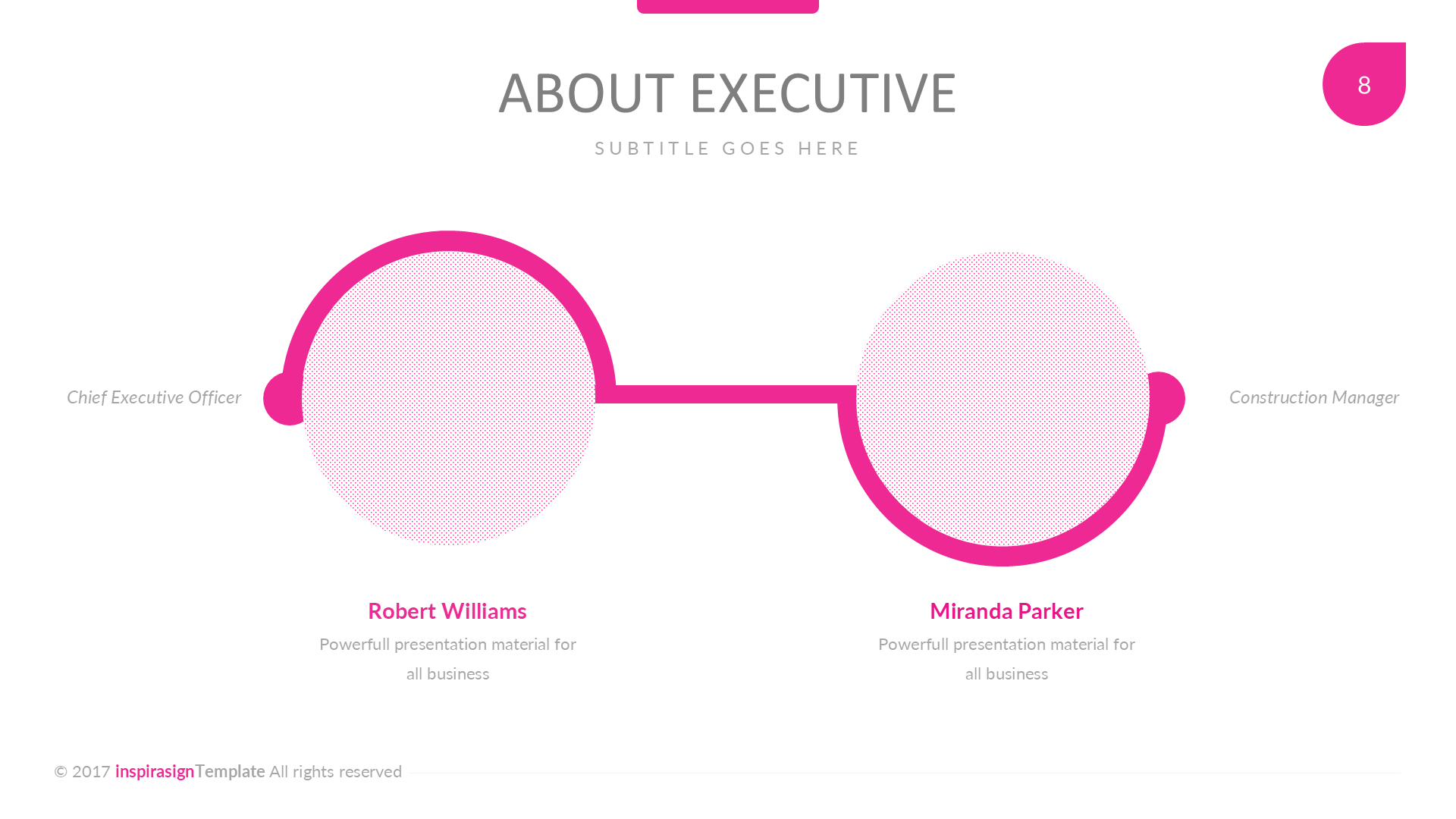1456x819 pixels.
Task: Click the pink arc above the left circle
Action: click(x=448, y=240)
